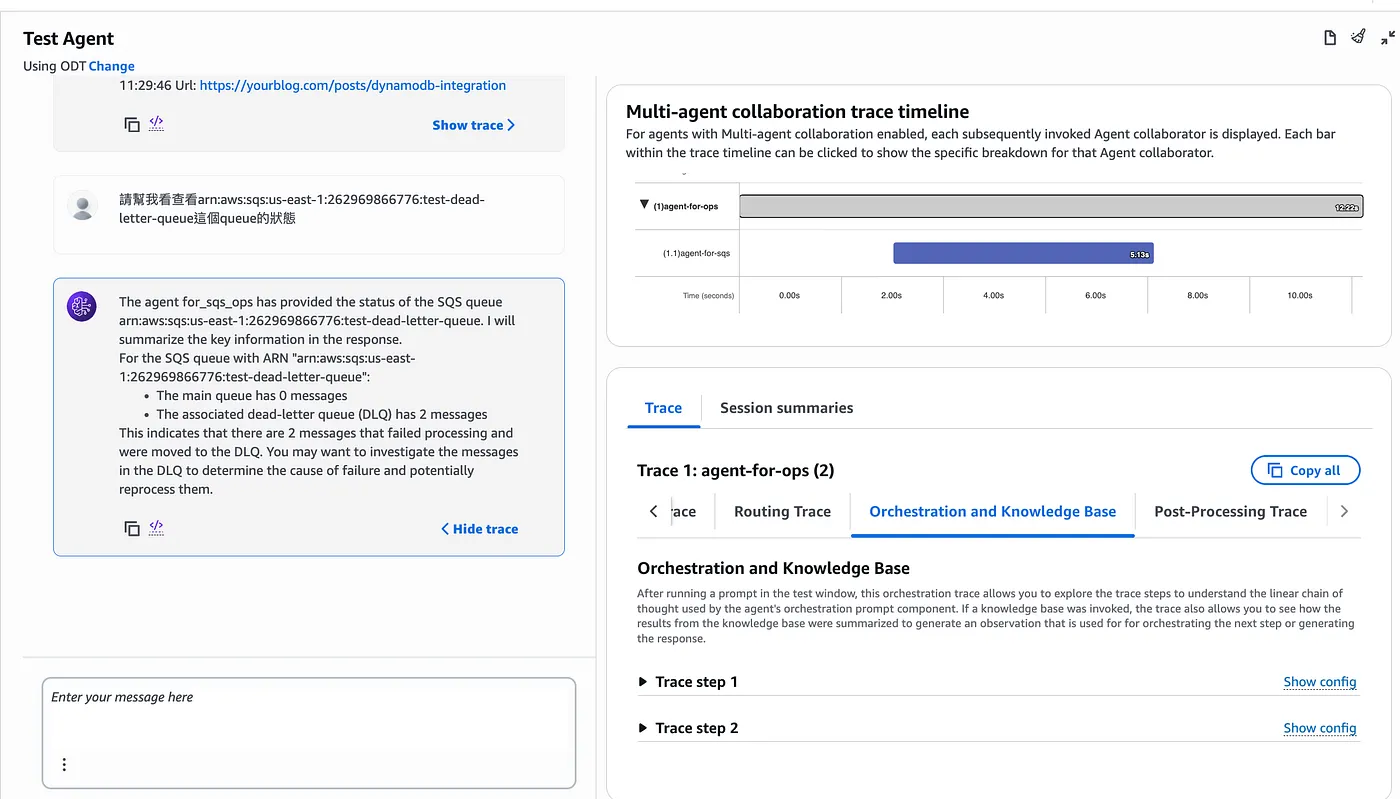
Task: Click the 'Trace 1: agent-for-ops (2)' heading
Action: (736, 470)
